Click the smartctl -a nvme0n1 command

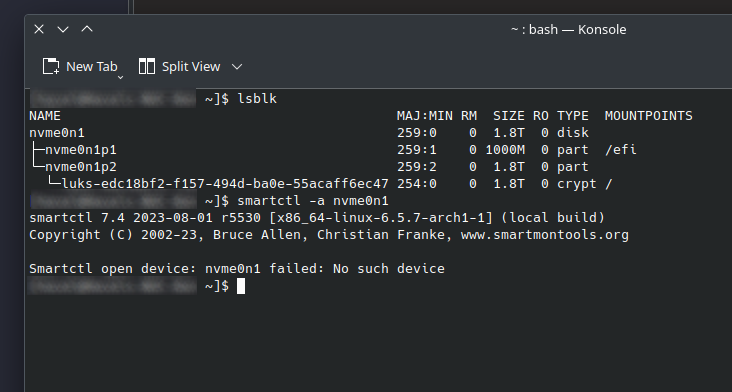pyautogui.click(x=313, y=201)
